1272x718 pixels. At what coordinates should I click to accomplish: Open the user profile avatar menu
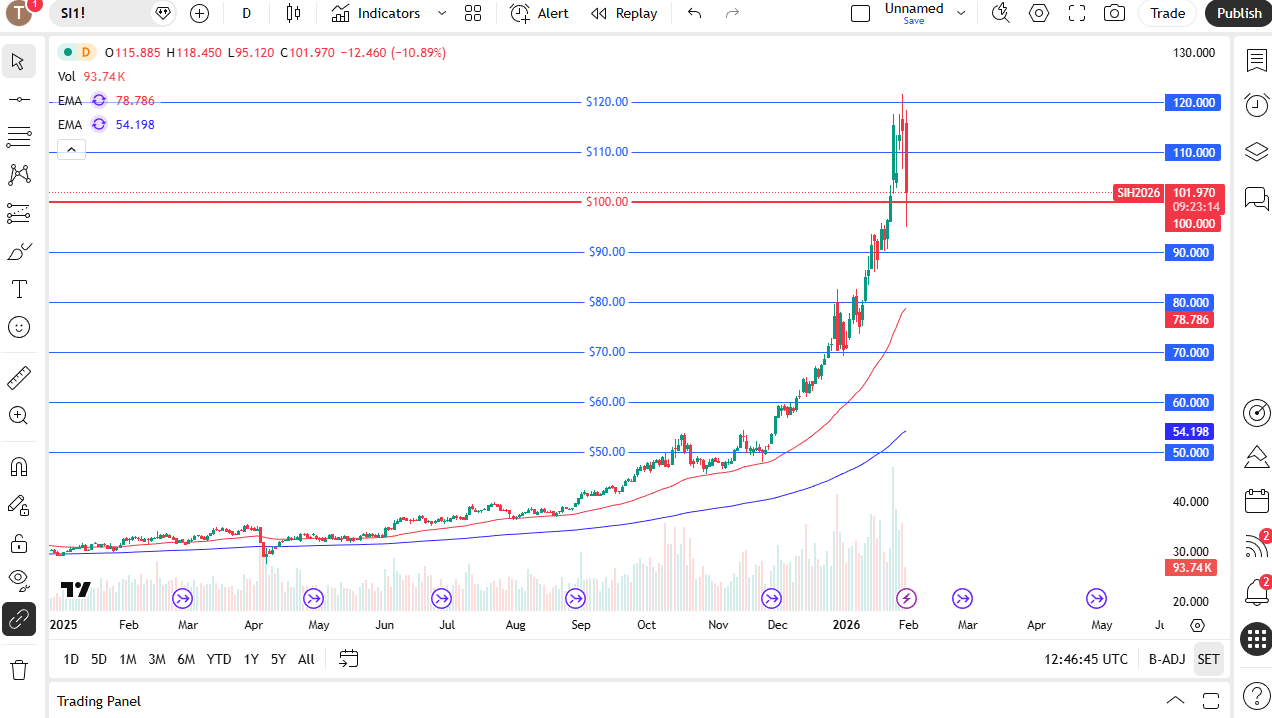pyautogui.click(x=20, y=13)
